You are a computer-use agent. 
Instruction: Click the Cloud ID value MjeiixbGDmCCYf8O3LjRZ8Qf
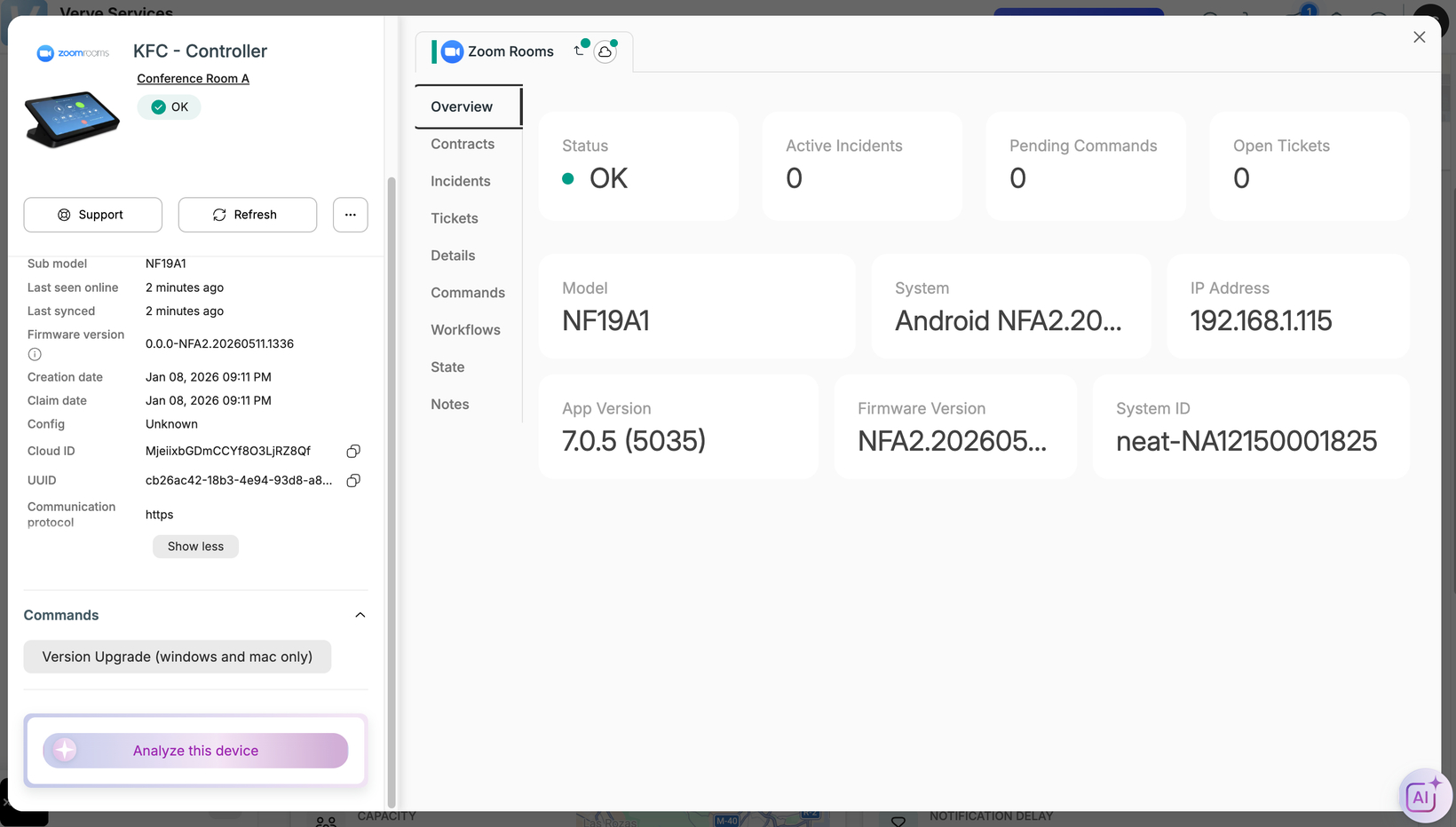coord(228,452)
